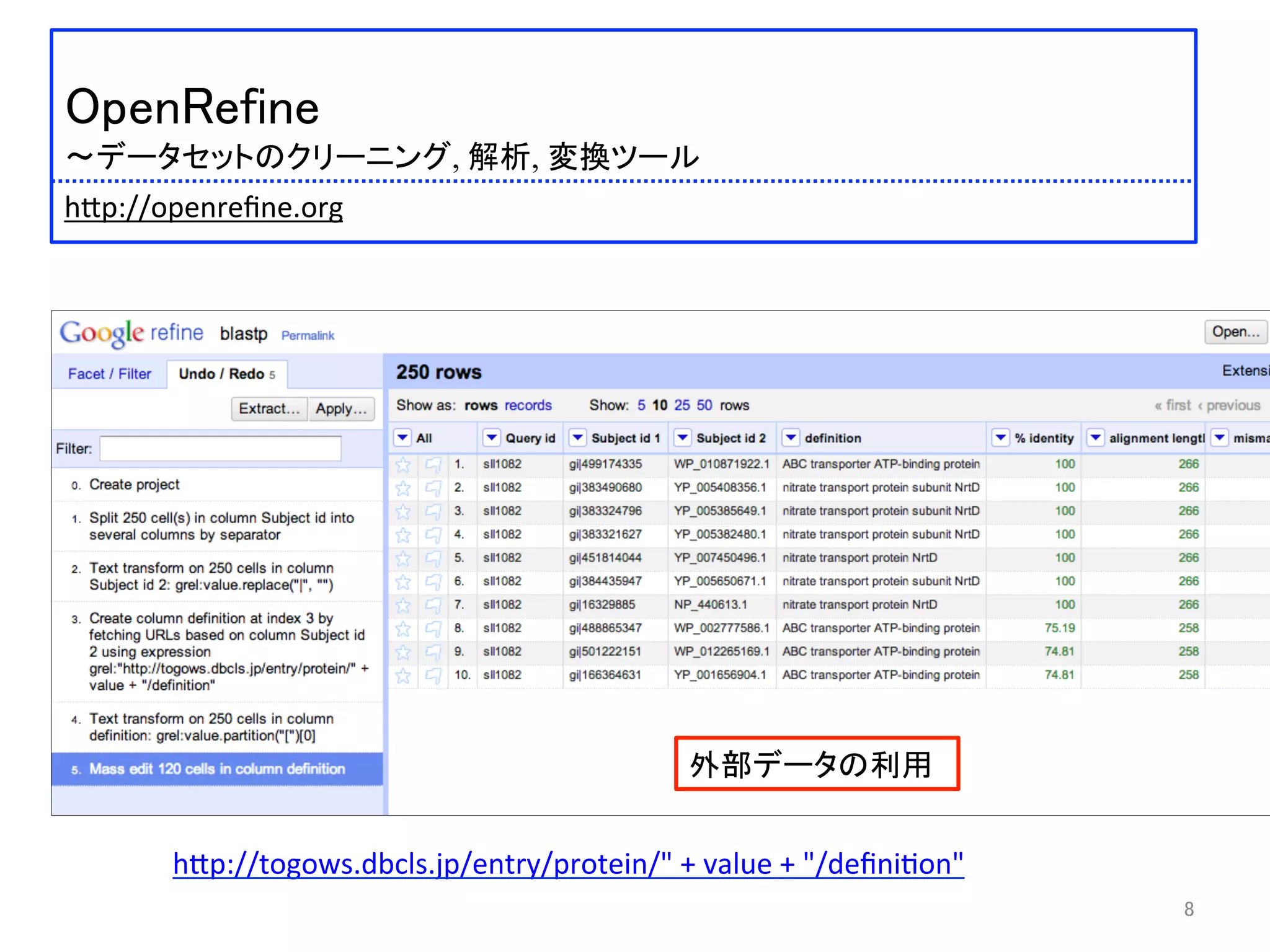
Task: Star row 8 with gi|488865347
Action: coord(403,628)
